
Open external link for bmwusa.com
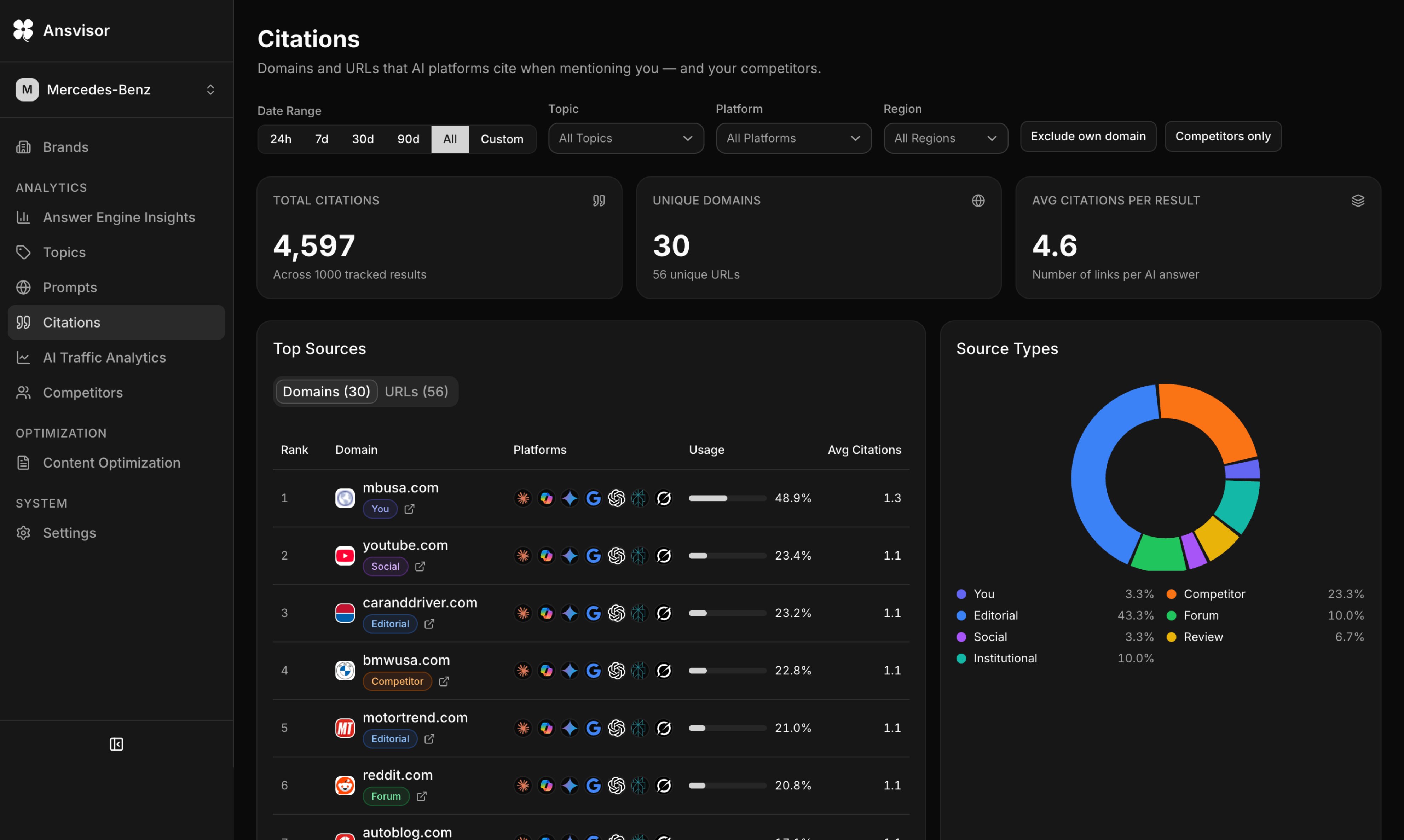point(444,682)
